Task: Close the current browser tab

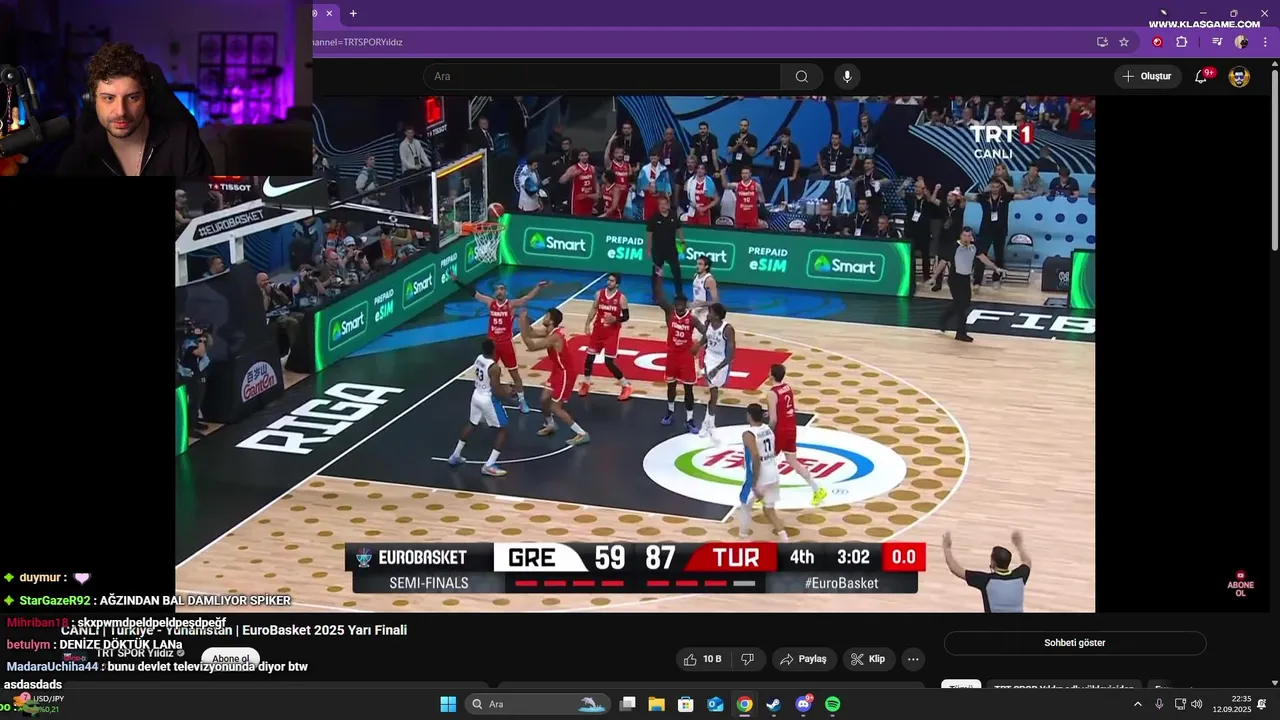Action: click(329, 13)
